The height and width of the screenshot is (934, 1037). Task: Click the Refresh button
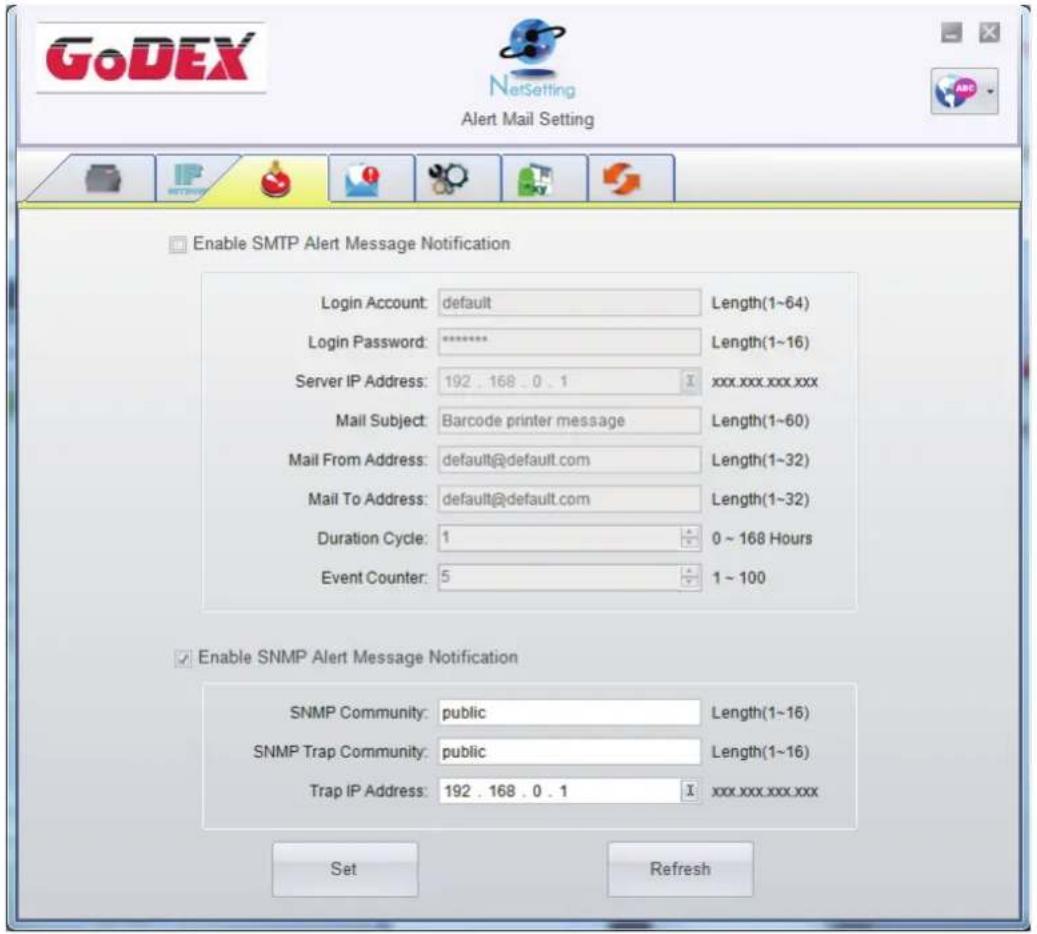(x=680, y=869)
